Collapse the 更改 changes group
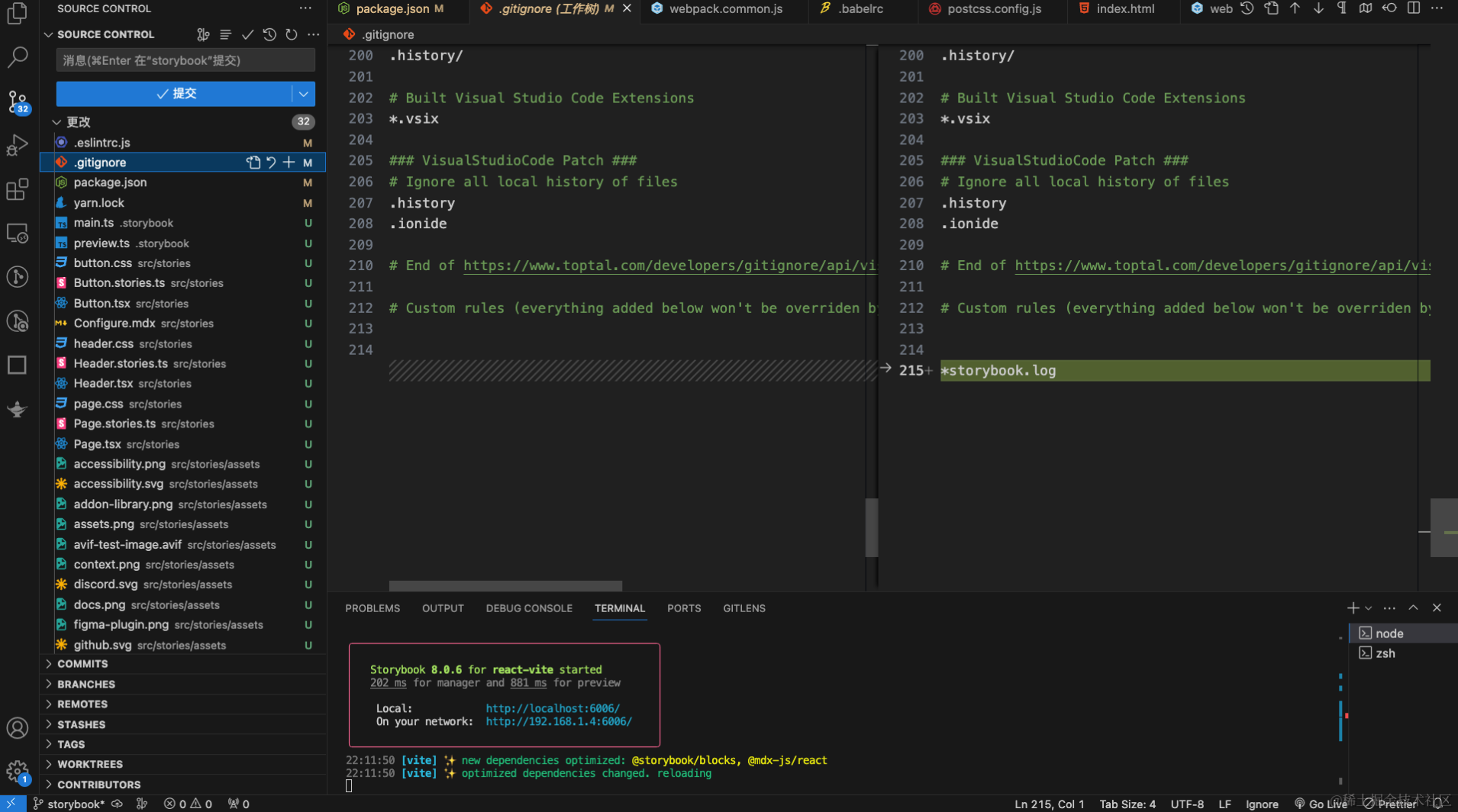 (56, 122)
